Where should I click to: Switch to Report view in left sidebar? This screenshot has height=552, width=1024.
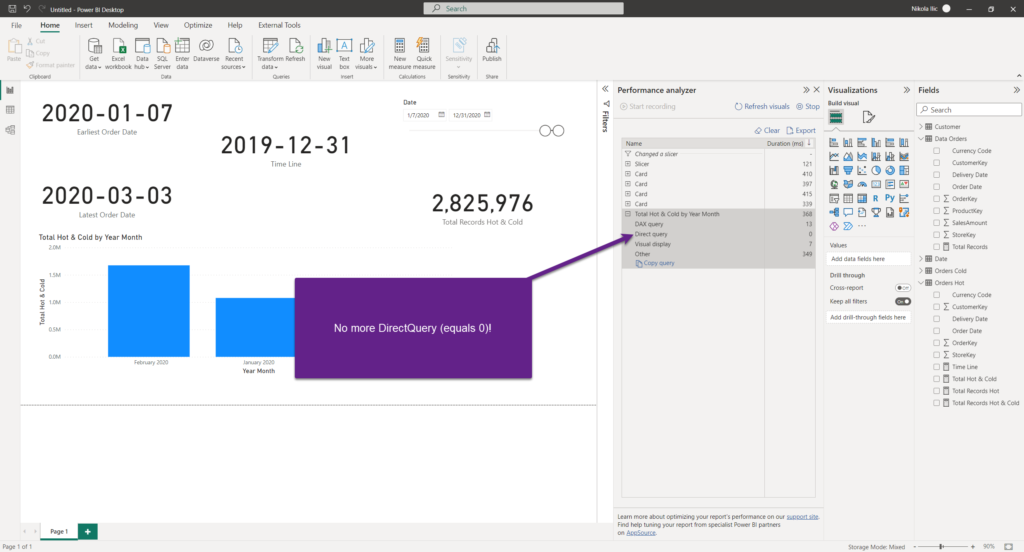click(10, 90)
